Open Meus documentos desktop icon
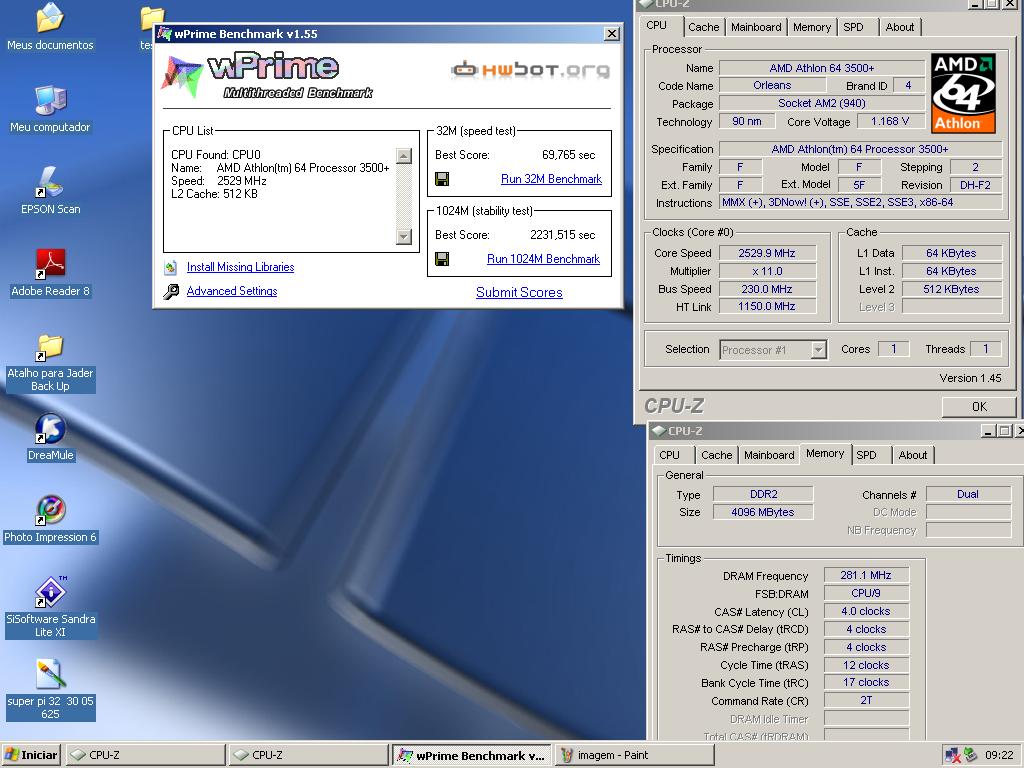The width and height of the screenshot is (1024, 768). click(50, 26)
